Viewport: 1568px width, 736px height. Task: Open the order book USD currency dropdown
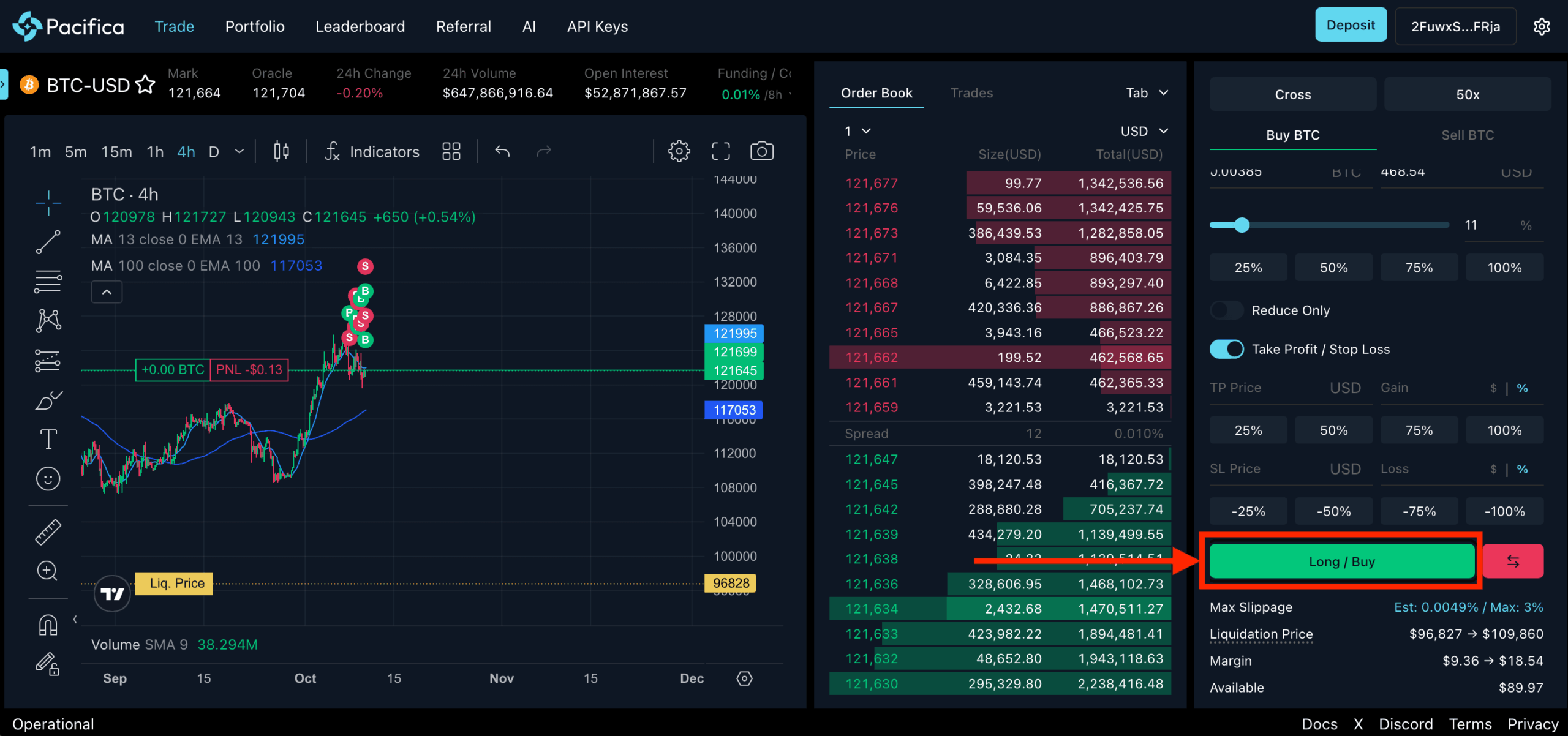click(1144, 131)
